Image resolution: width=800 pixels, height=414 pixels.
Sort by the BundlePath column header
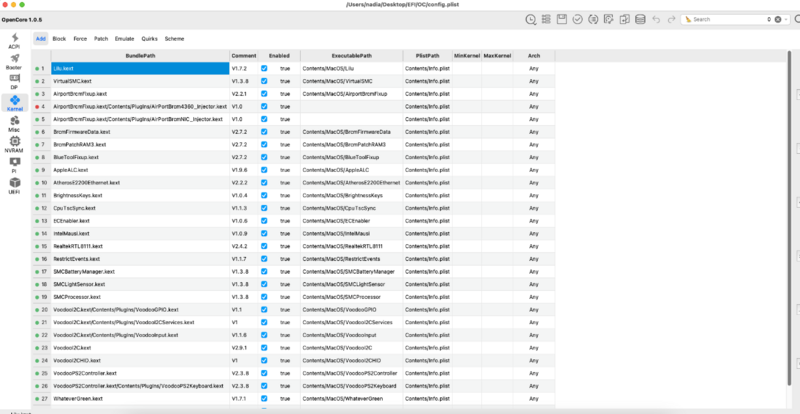coord(140,56)
